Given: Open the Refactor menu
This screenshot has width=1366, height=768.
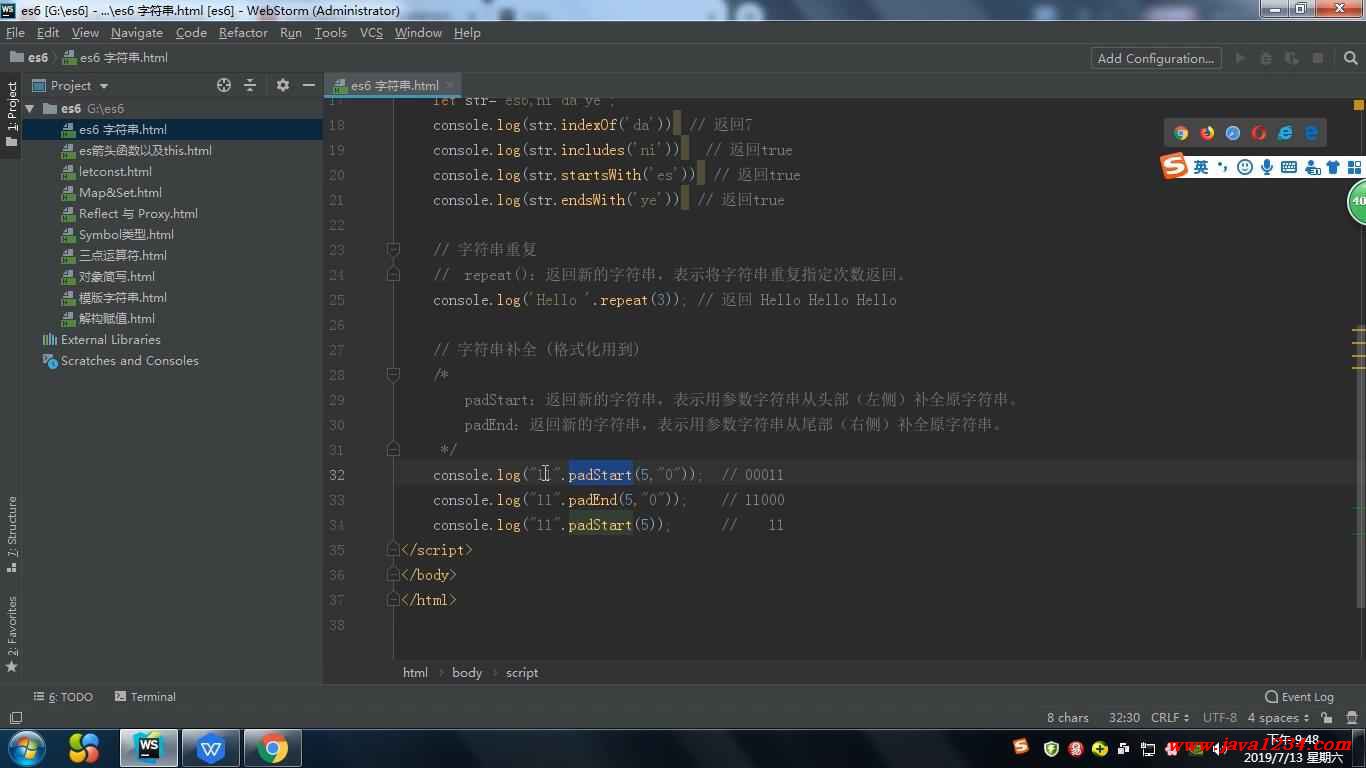Looking at the screenshot, I should pos(243,32).
